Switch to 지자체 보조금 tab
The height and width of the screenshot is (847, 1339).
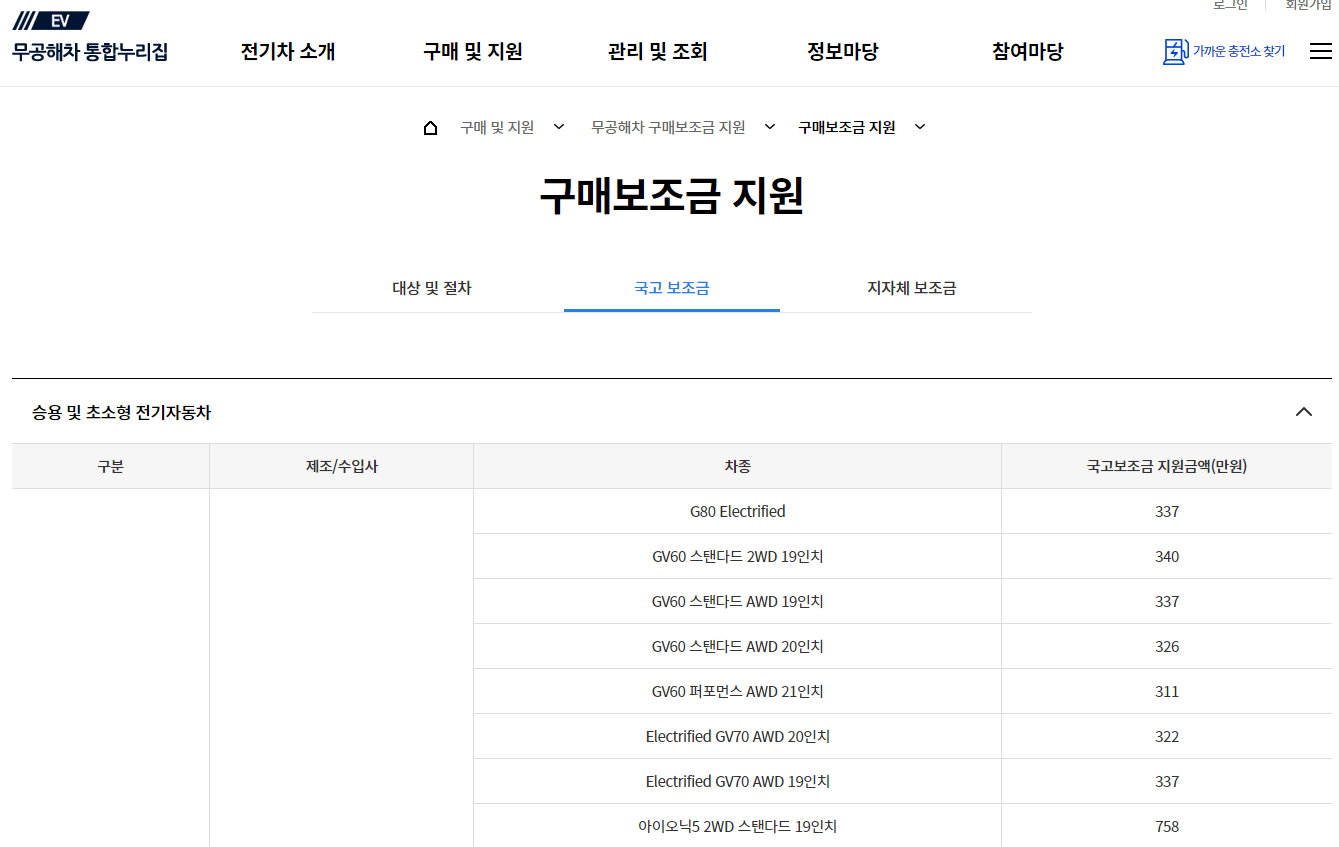pos(912,288)
